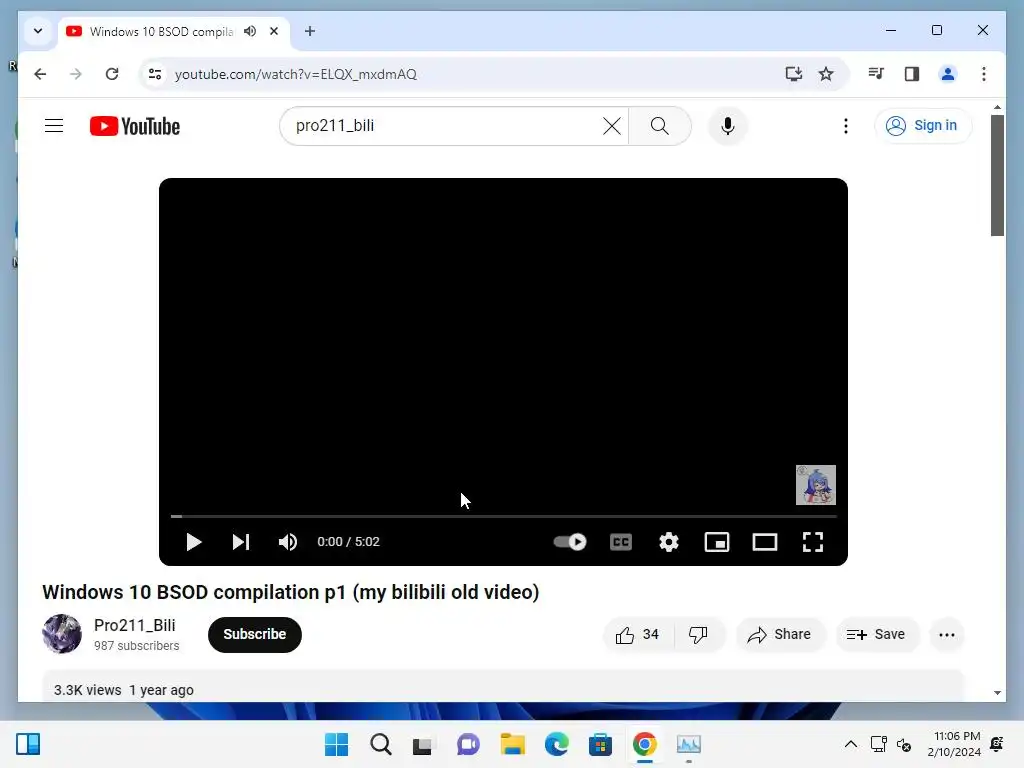Open a new Chrome tab
The width and height of the screenshot is (1024, 768).
click(x=310, y=31)
